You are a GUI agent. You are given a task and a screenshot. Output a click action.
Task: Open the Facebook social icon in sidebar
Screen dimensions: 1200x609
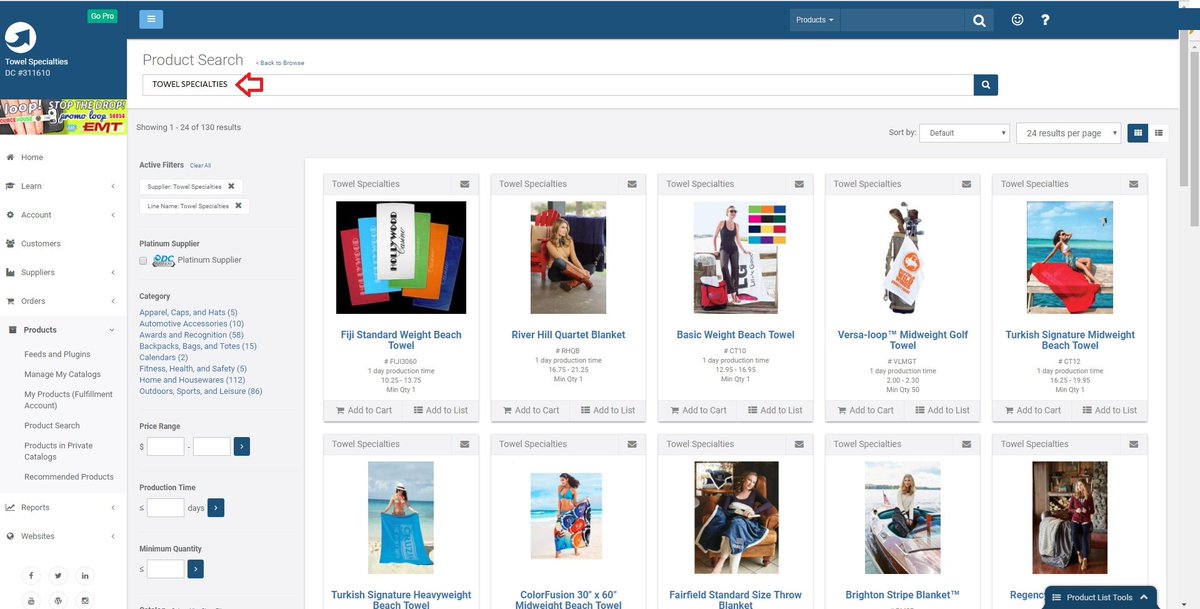tap(31, 576)
